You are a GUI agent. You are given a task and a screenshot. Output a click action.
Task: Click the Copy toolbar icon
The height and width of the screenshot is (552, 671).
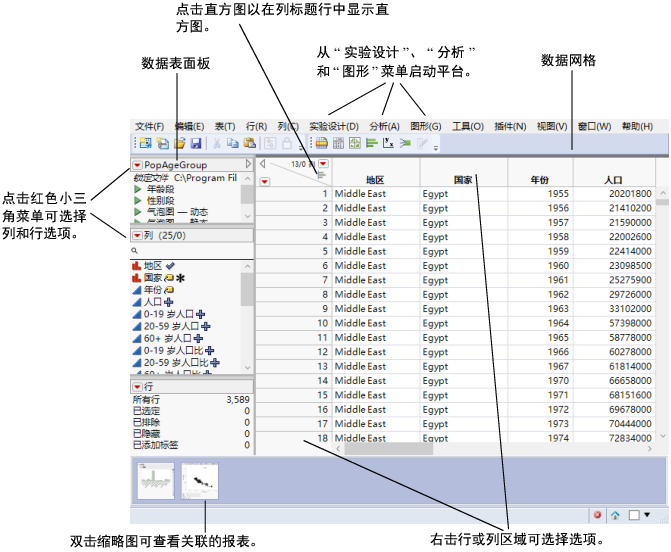point(233,143)
